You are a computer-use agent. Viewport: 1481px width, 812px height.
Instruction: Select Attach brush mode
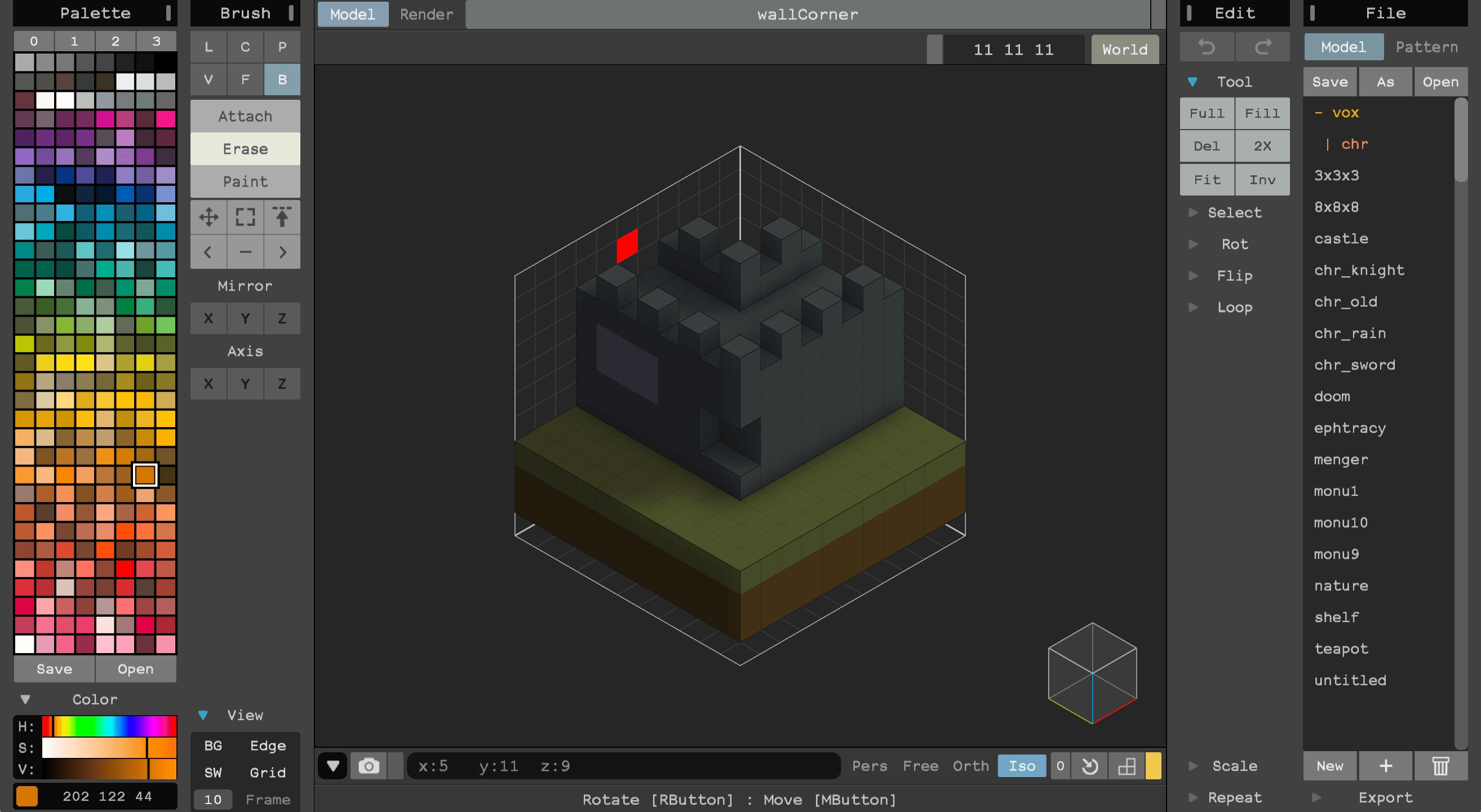(245, 116)
